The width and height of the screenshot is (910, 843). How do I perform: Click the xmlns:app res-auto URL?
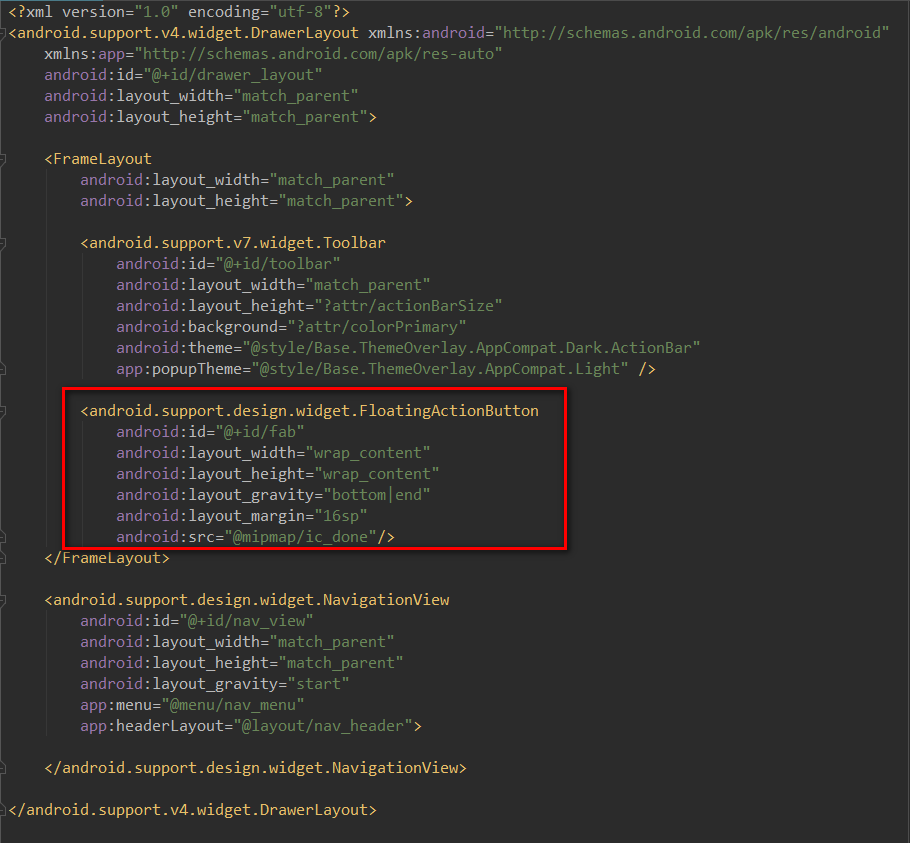click(x=318, y=54)
